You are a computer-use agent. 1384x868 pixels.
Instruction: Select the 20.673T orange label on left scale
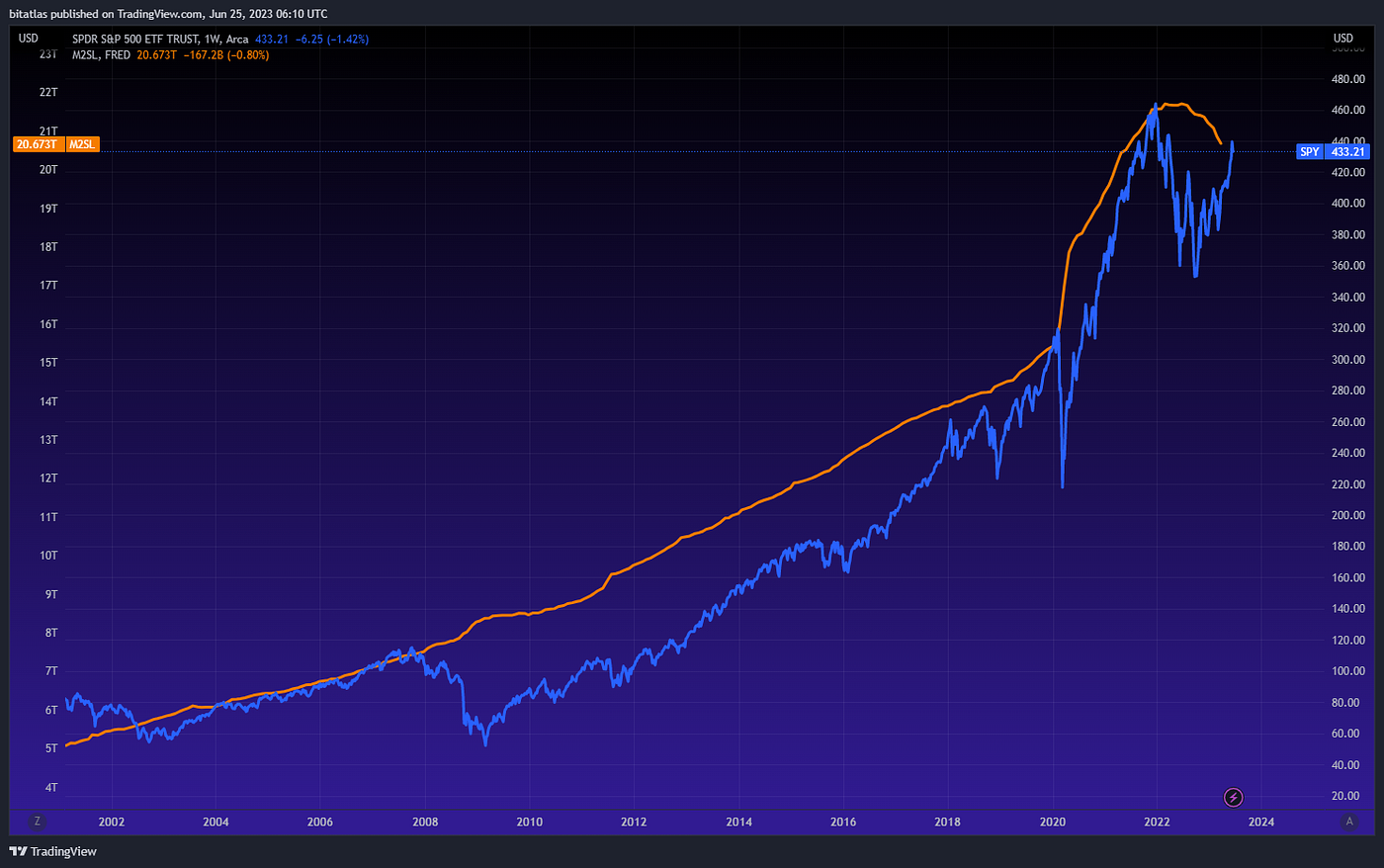(37, 144)
